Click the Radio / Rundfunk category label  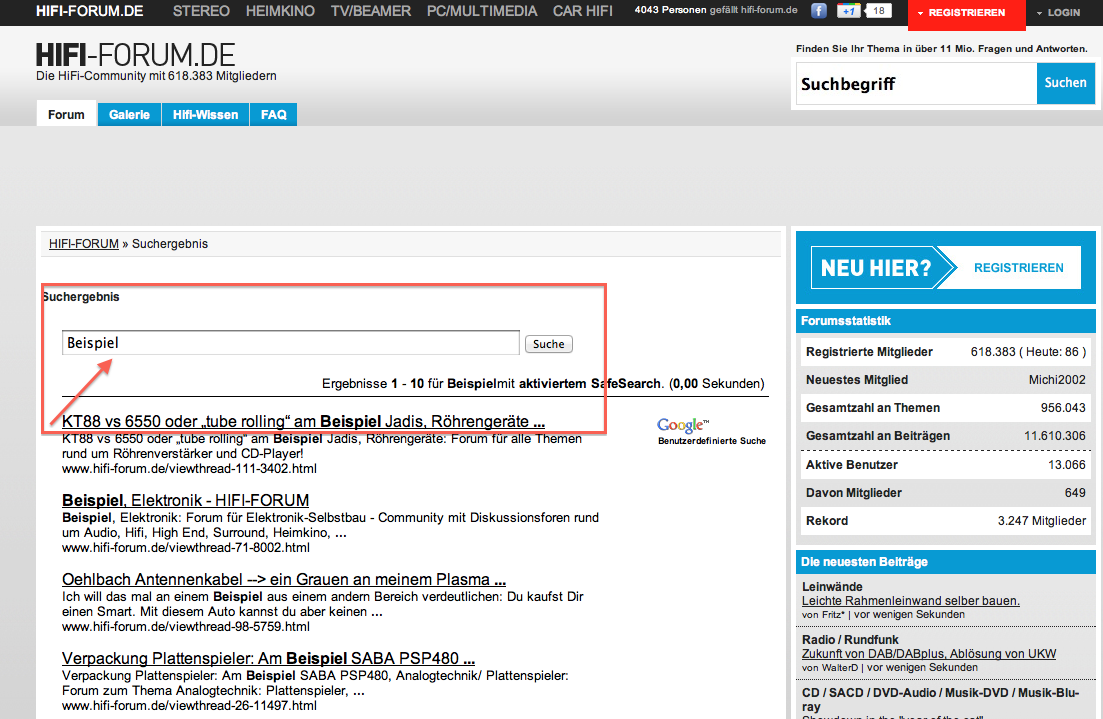[x=850, y=640]
